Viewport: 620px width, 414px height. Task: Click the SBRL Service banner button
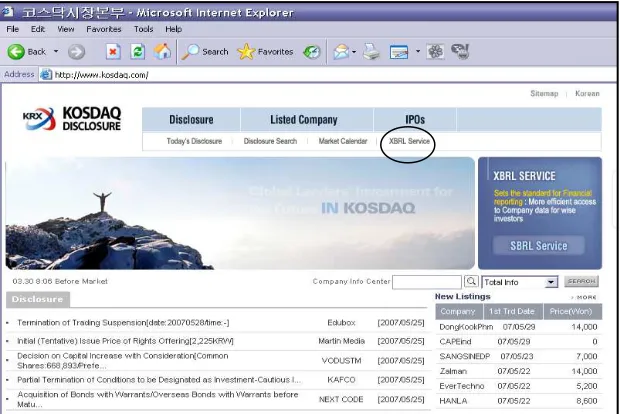click(x=539, y=246)
